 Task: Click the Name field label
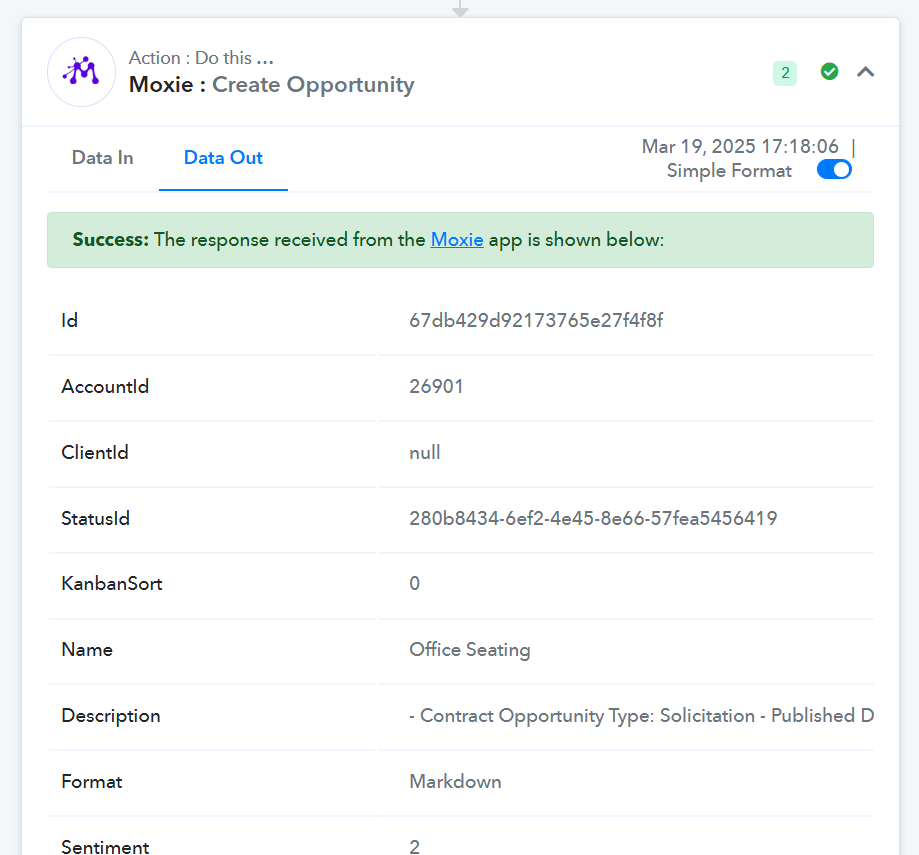pos(87,650)
